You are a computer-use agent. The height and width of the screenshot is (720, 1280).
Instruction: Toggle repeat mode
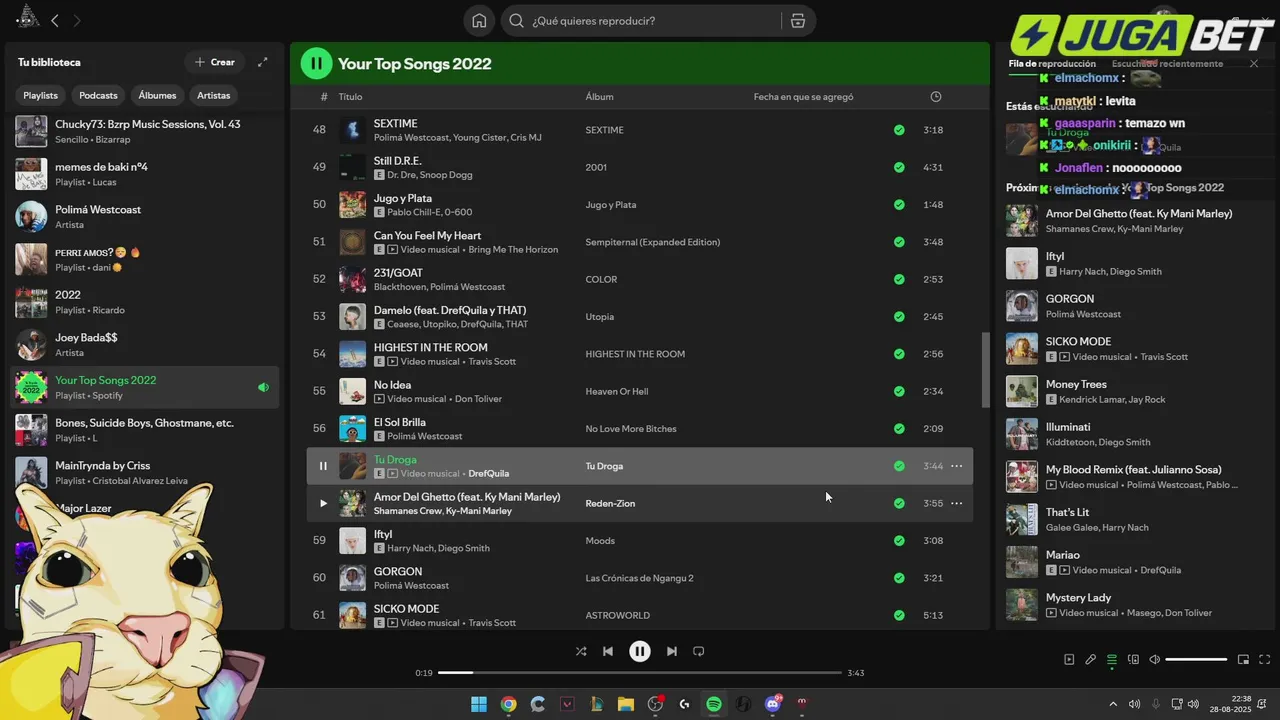[699, 651]
